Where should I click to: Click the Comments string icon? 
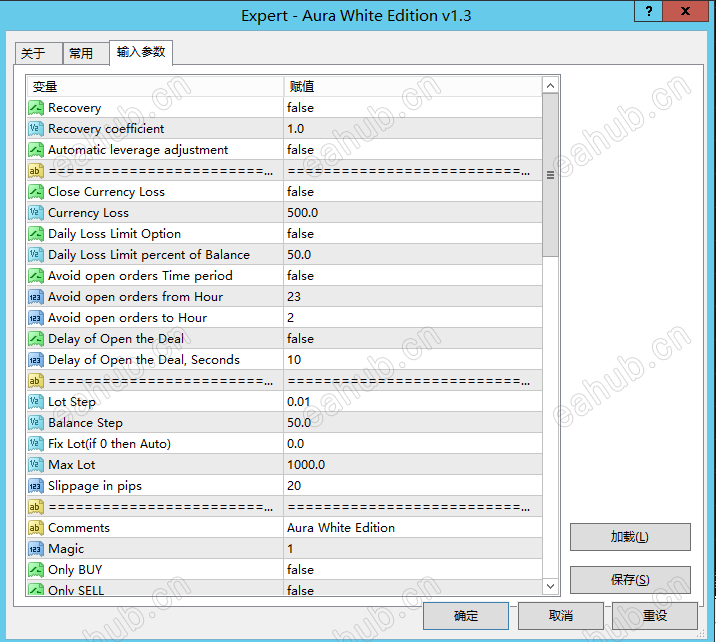[36, 528]
